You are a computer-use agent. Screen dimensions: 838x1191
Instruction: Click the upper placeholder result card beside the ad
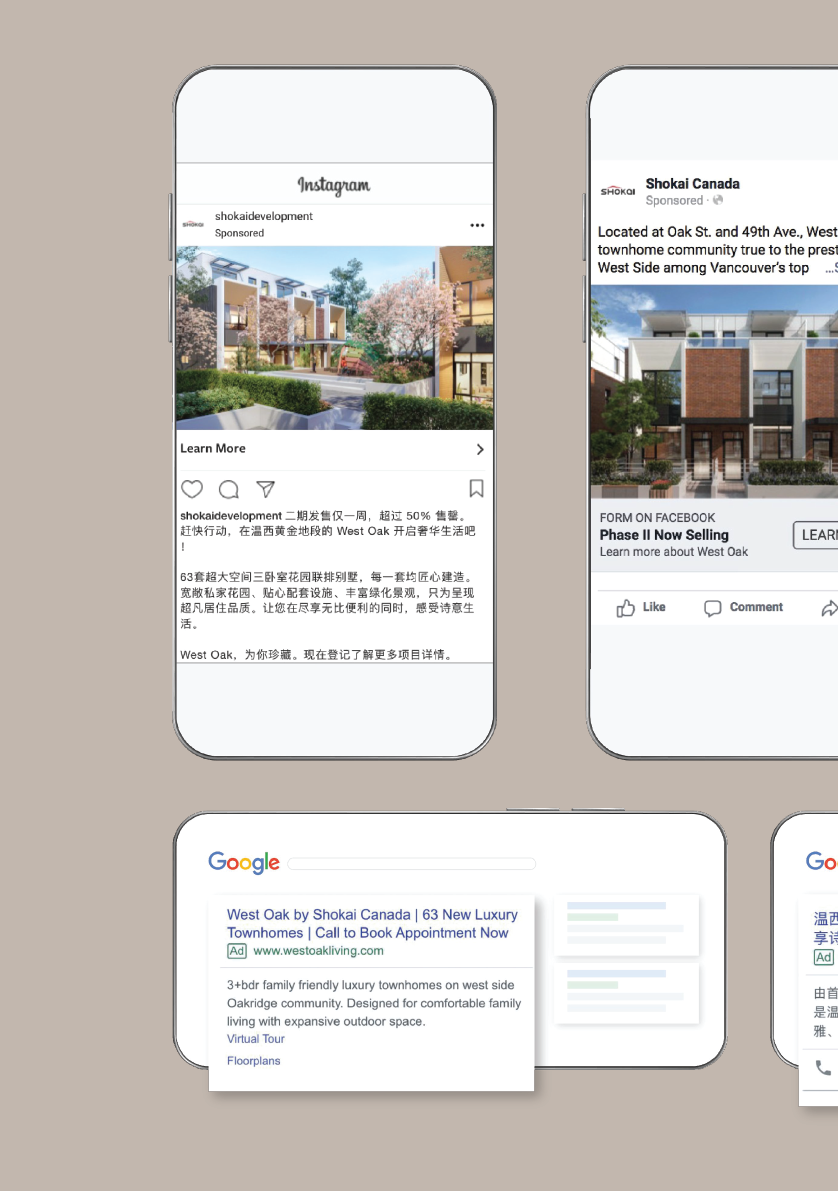point(626,926)
